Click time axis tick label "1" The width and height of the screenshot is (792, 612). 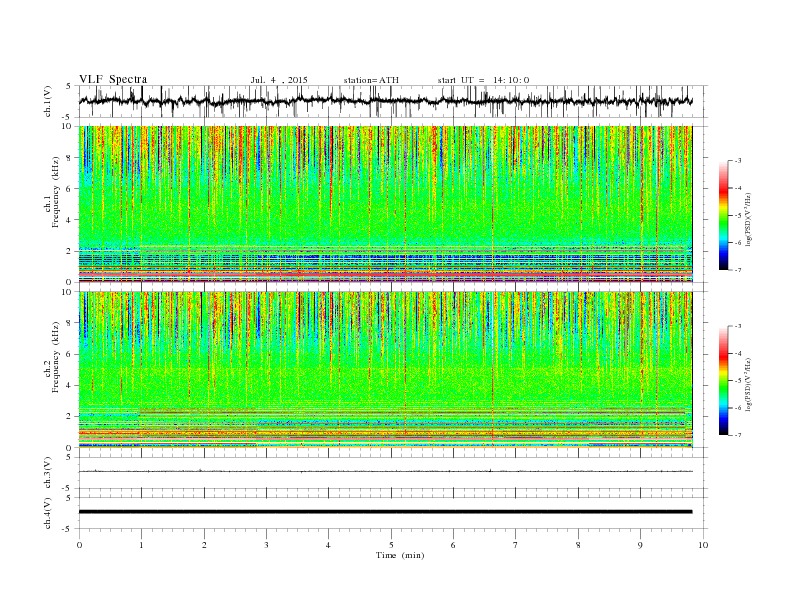[x=141, y=545]
